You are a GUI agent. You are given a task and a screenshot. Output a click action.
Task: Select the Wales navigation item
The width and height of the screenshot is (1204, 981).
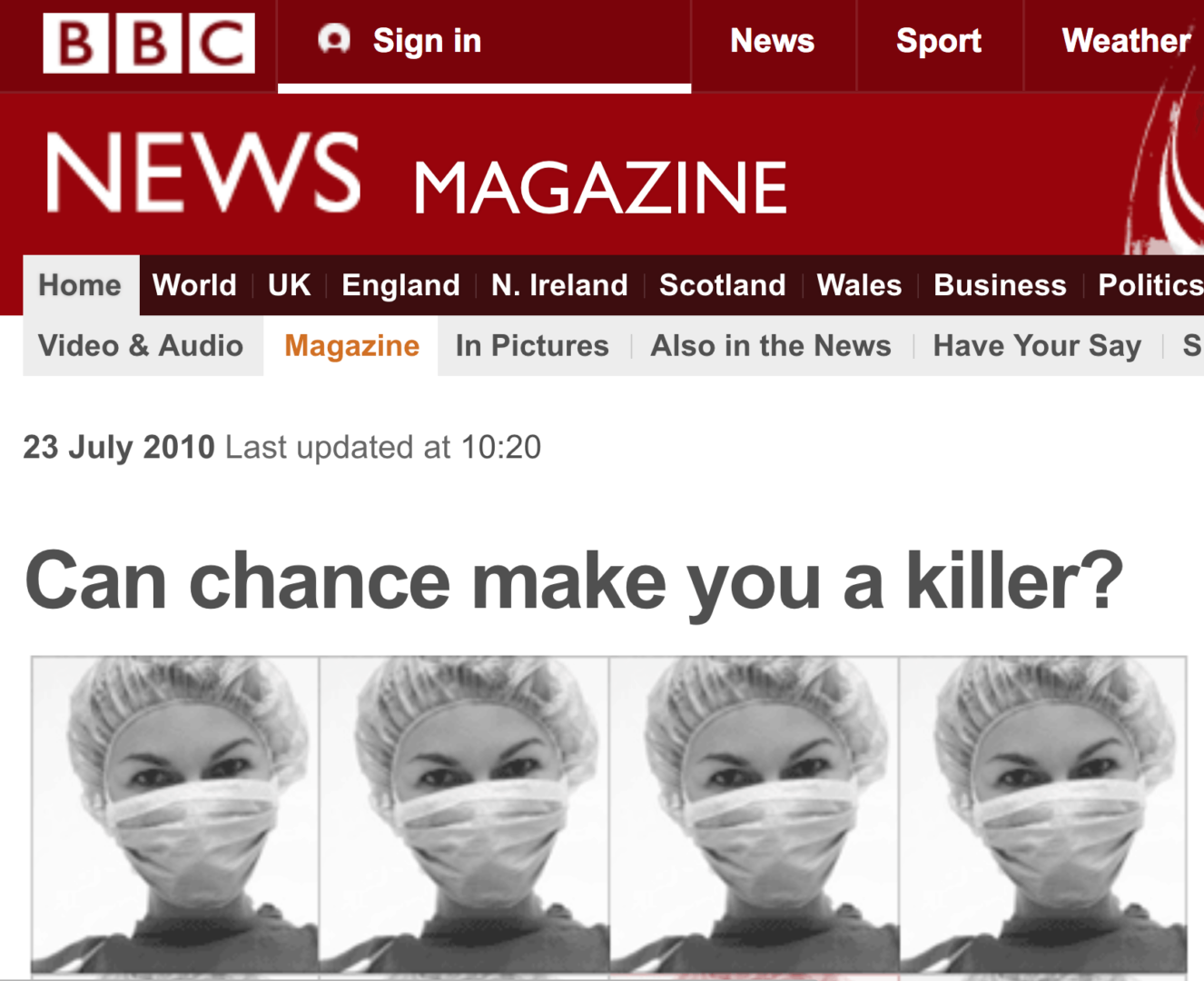[x=859, y=285]
